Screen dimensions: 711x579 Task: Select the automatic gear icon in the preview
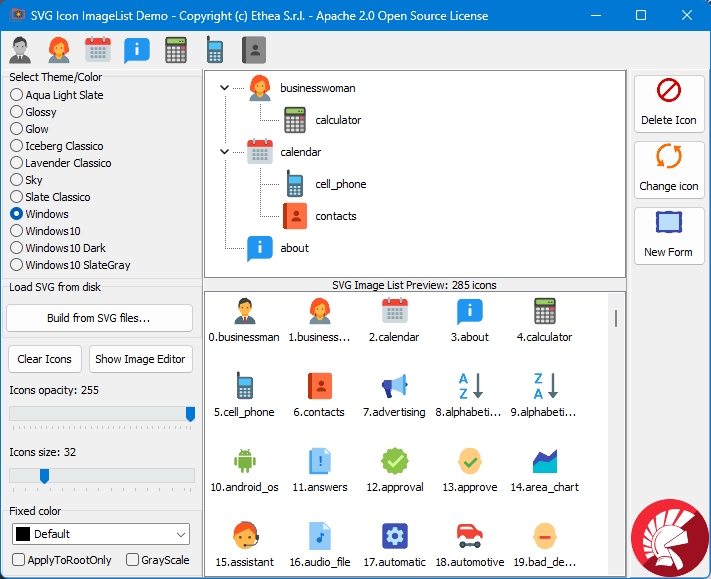pos(394,537)
